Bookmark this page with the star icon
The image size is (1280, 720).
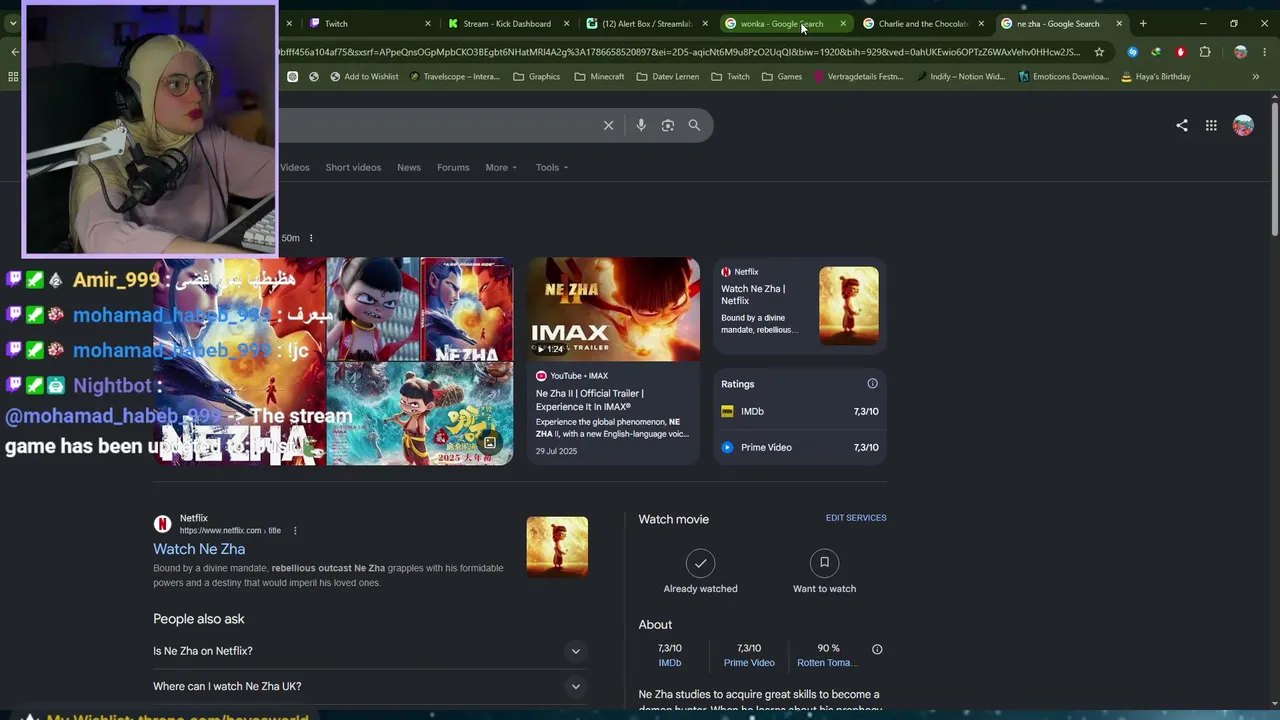[1099, 52]
